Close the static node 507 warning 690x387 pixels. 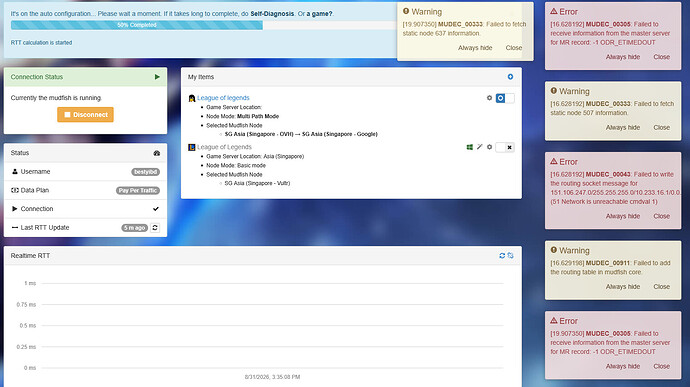coord(661,127)
